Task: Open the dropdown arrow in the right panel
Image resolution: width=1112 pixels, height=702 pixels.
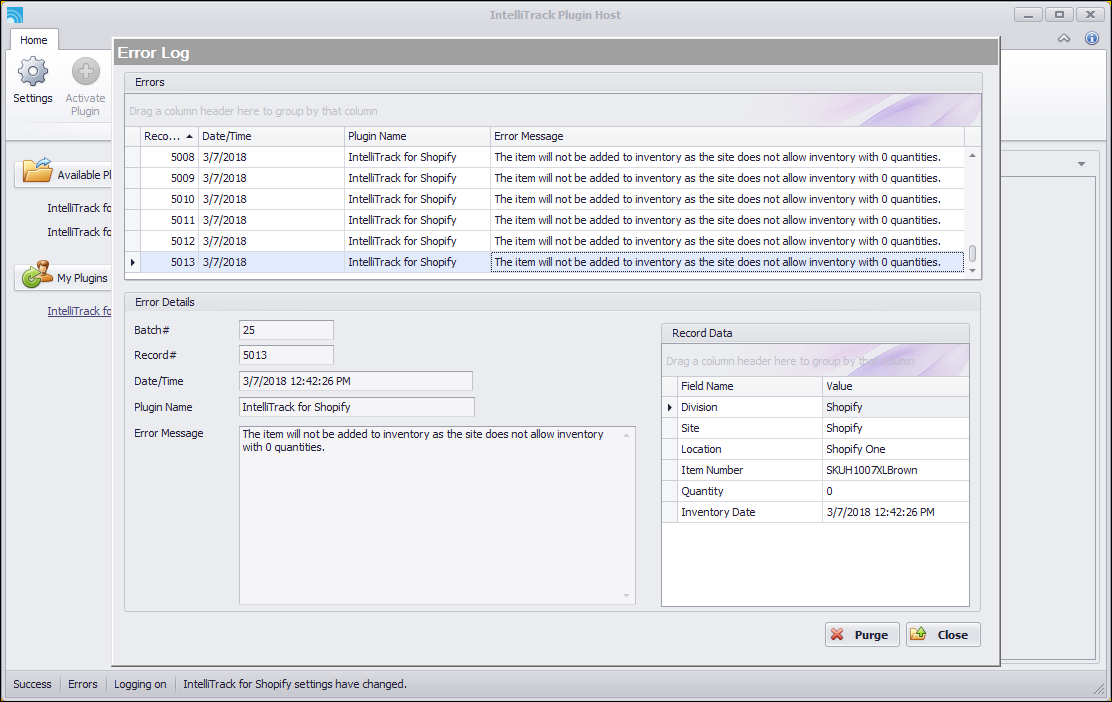Action: pos(1081,164)
